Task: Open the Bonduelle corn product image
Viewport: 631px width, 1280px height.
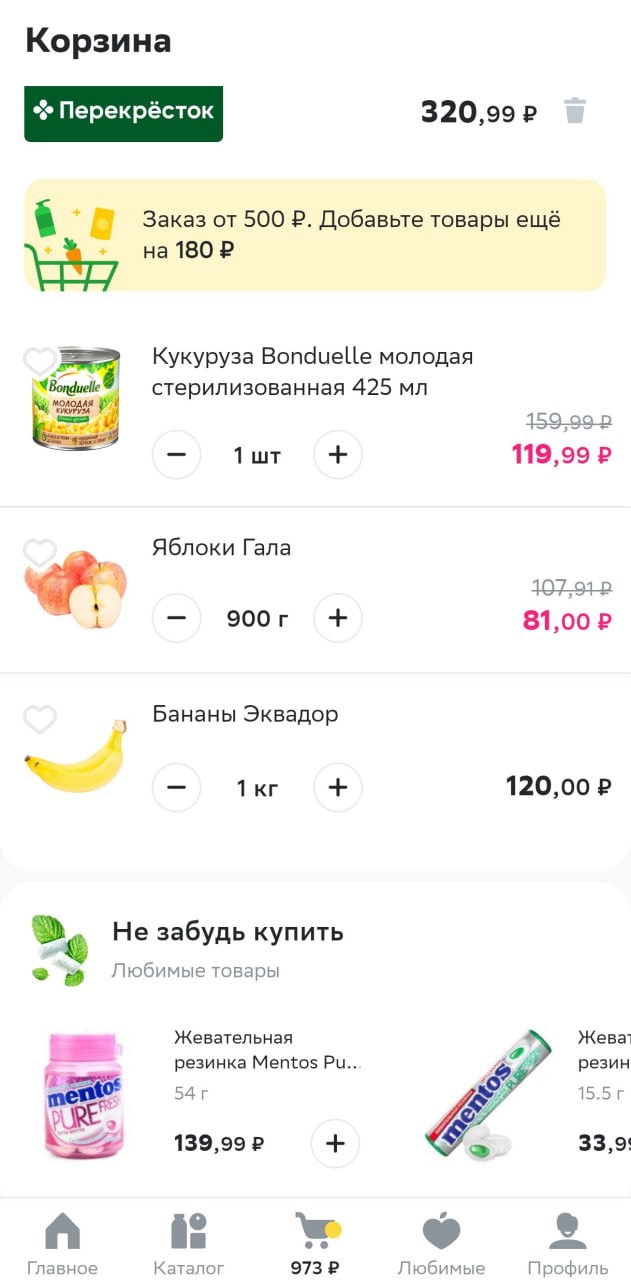Action: pos(76,398)
